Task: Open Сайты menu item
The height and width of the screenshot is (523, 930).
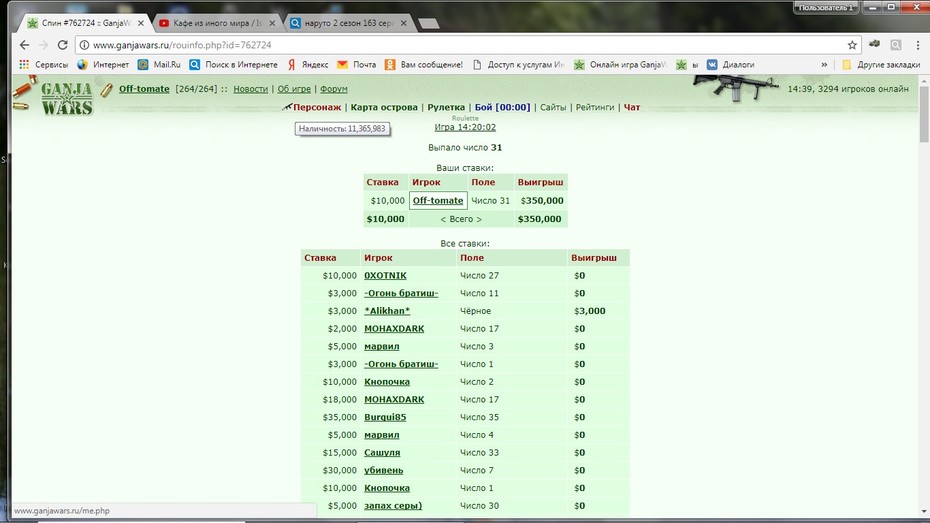Action: (553, 107)
